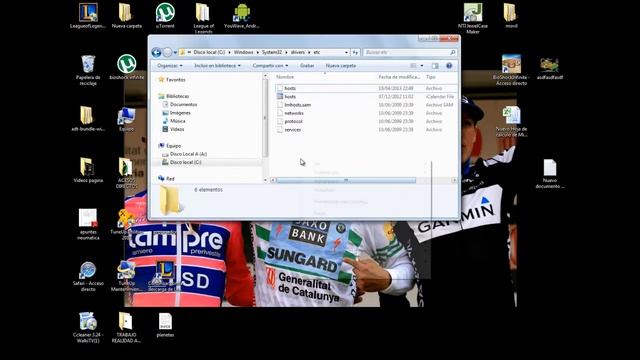Click Disco local (C:) in address breadcrumb
The height and width of the screenshot is (360, 640).
(209, 52)
